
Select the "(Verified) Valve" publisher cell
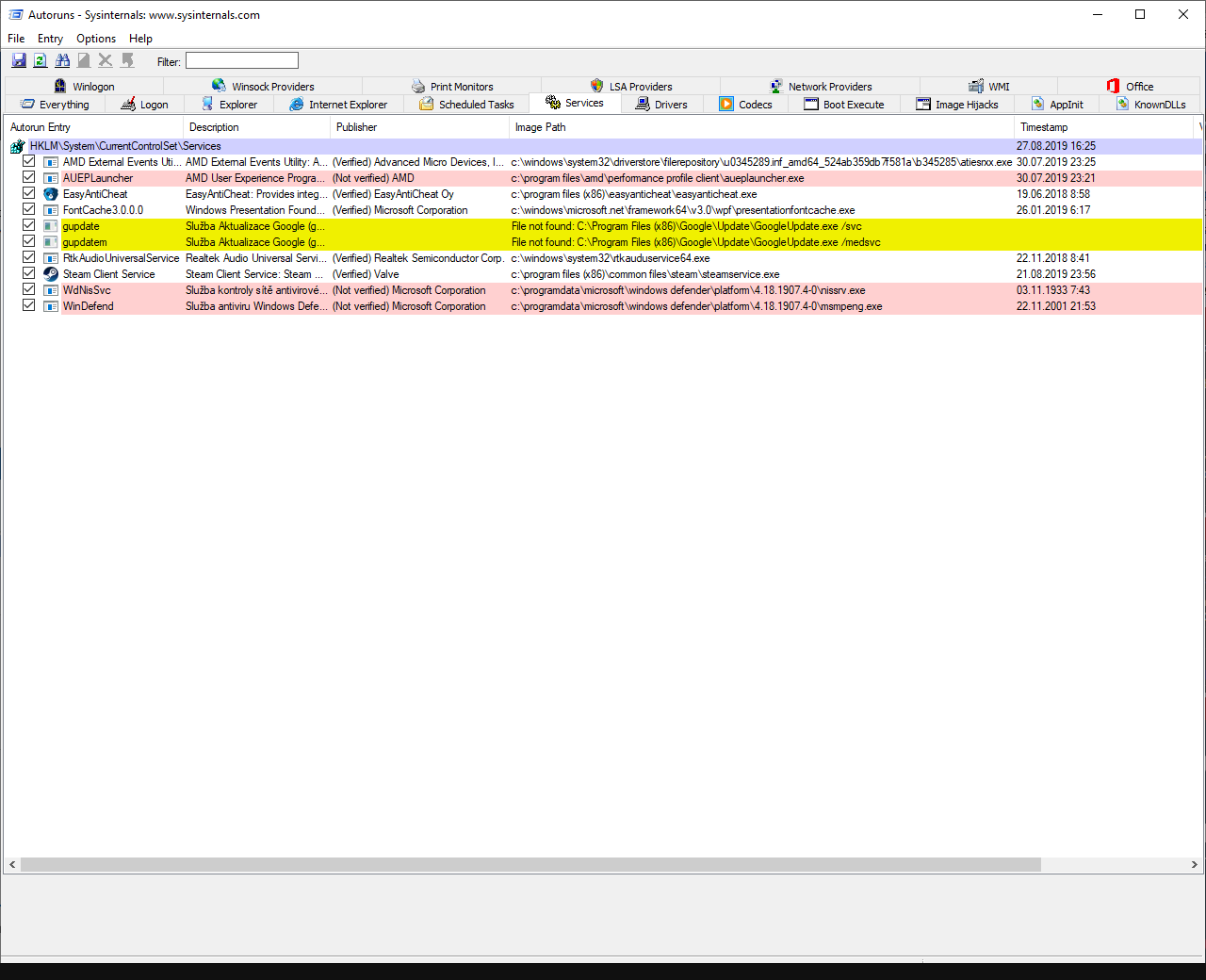366,274
